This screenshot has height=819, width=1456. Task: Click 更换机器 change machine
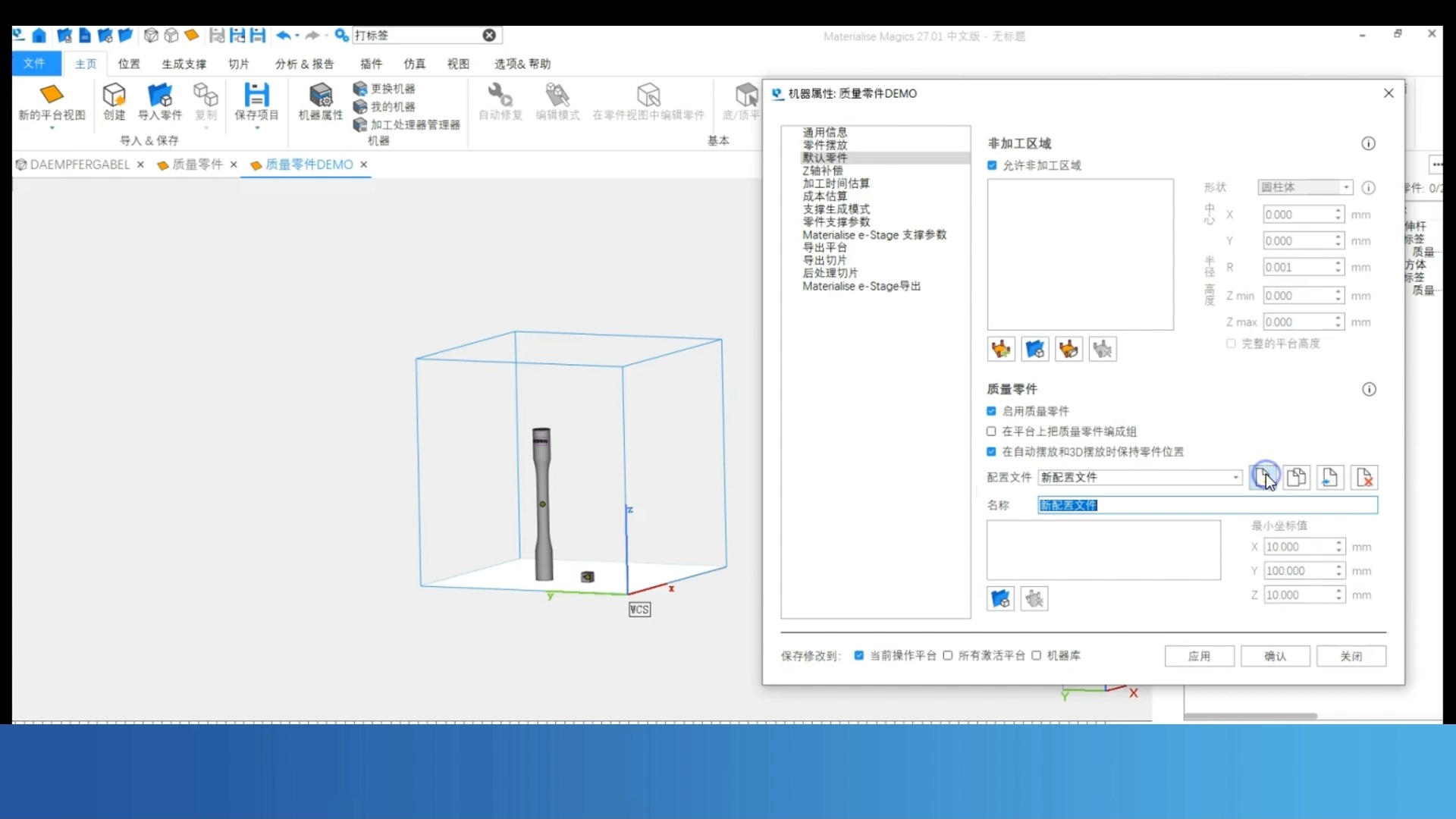(x=384, y=89)
